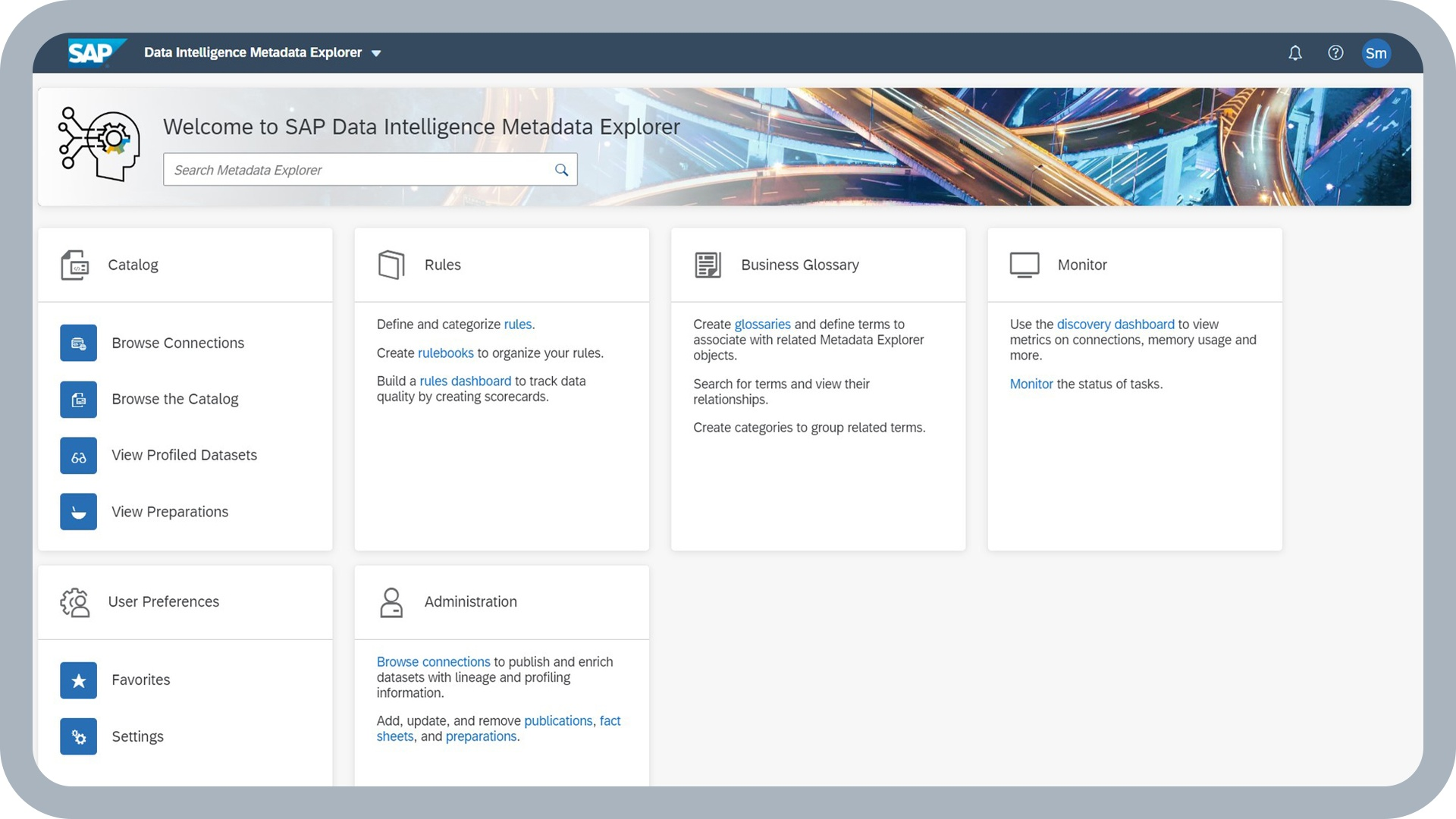
Task: Open the help question mark icon
Action: pos(1335,53)
